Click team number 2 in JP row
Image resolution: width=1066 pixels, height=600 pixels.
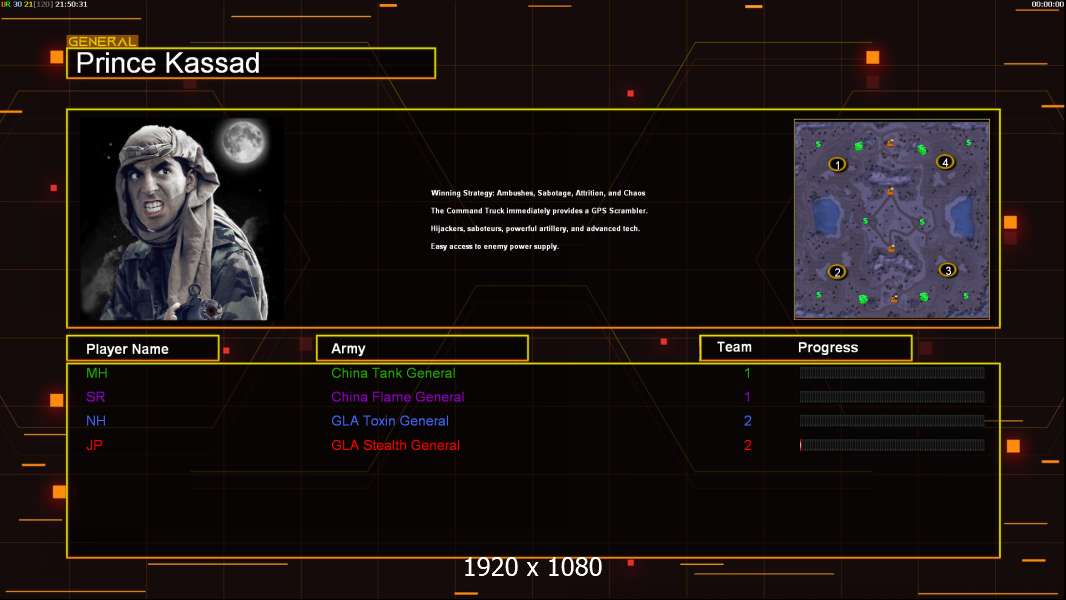pyautogui.click(x=747, y=445)
